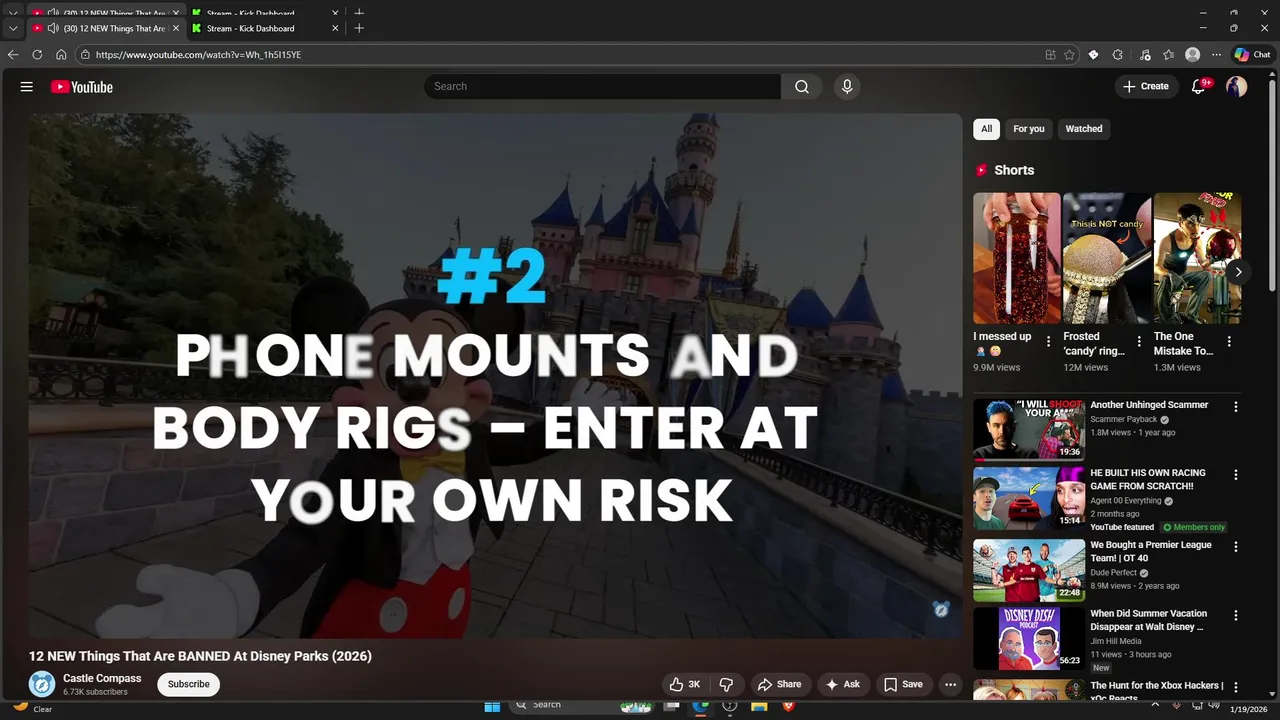Subscribe to Castle Compass

(x=189, y=684)
